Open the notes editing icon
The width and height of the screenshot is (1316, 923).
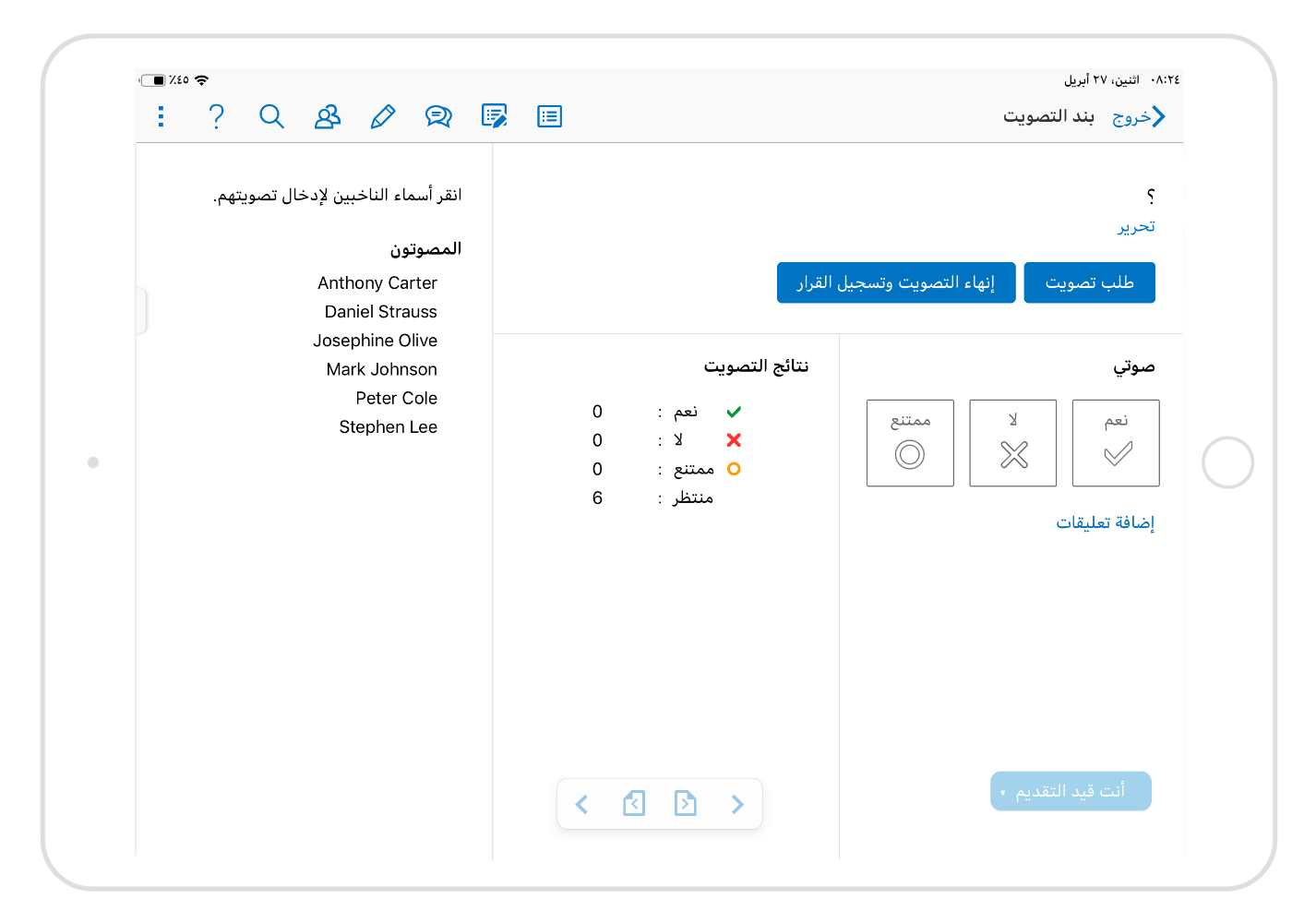(495, 116)
